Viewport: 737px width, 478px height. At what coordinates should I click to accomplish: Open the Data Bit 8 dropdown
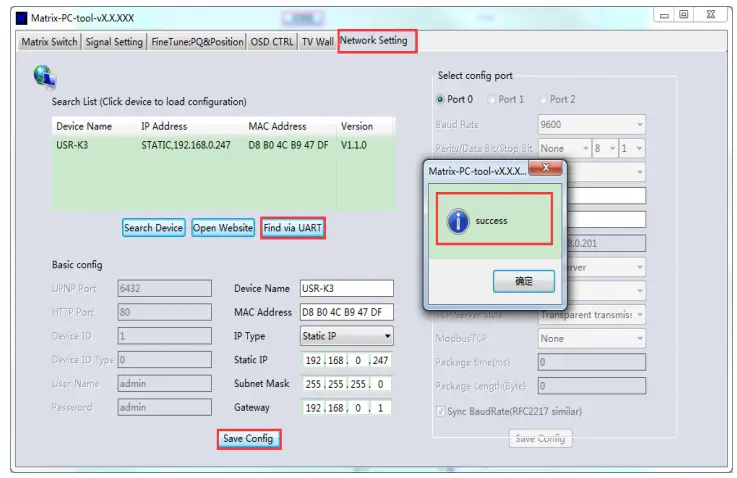point(605,149)
